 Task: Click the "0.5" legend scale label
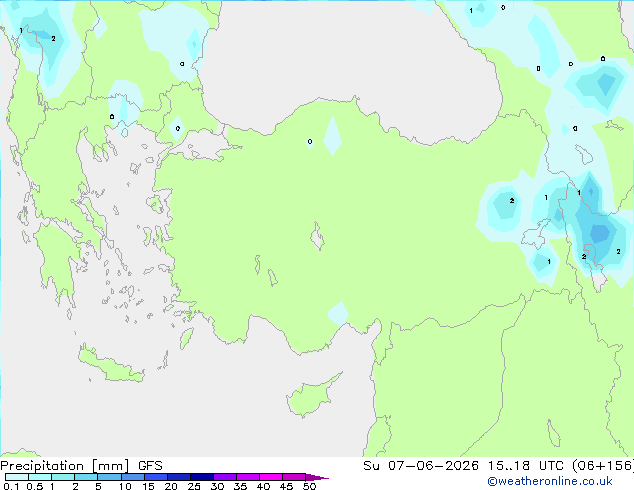pyautogui.click(x=35, y=486)
